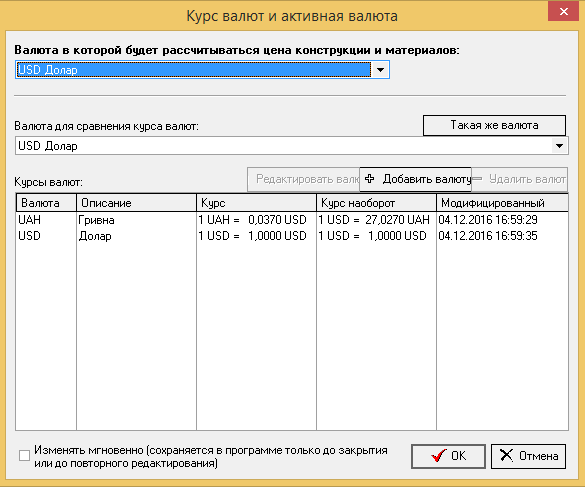
Task: Click the 1 UAH = 0,0370 USD rate
Action: (x=252, y=220)
